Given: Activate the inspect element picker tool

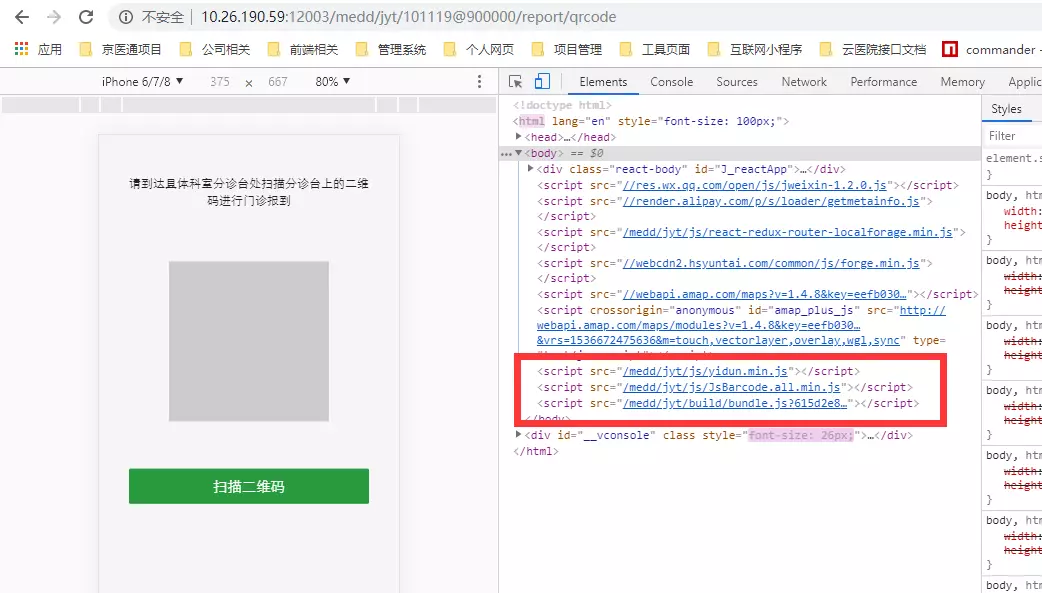Looking at the screenshot, I should [515, 82].
